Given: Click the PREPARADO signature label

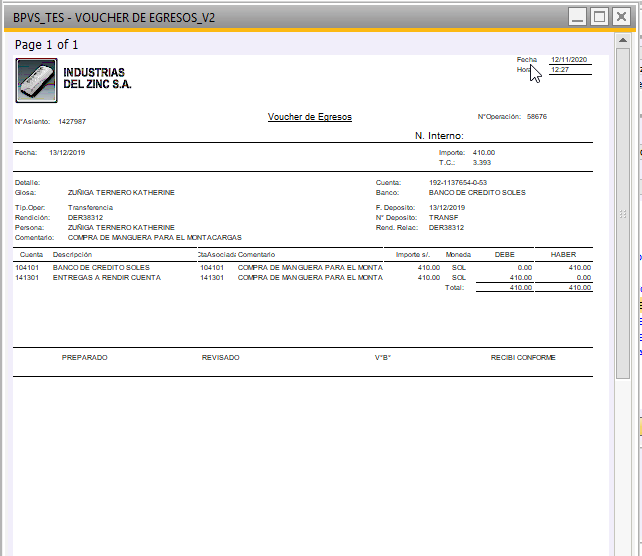Looking at the screenshot, I should [84, 358].
